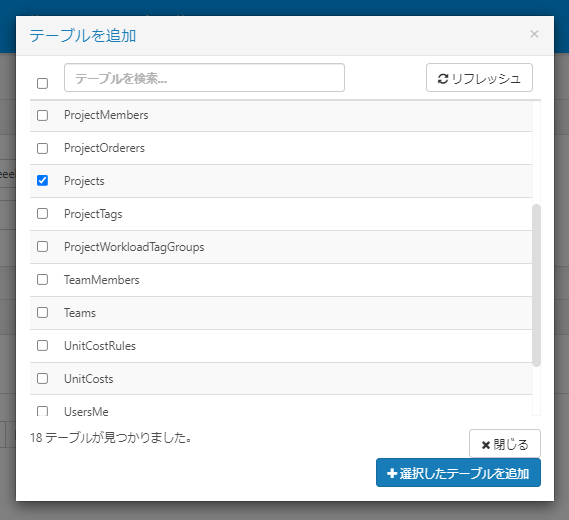Focus the テーブルを検索 search field
The width and height of the screenshot is (569, 520).
204,78
